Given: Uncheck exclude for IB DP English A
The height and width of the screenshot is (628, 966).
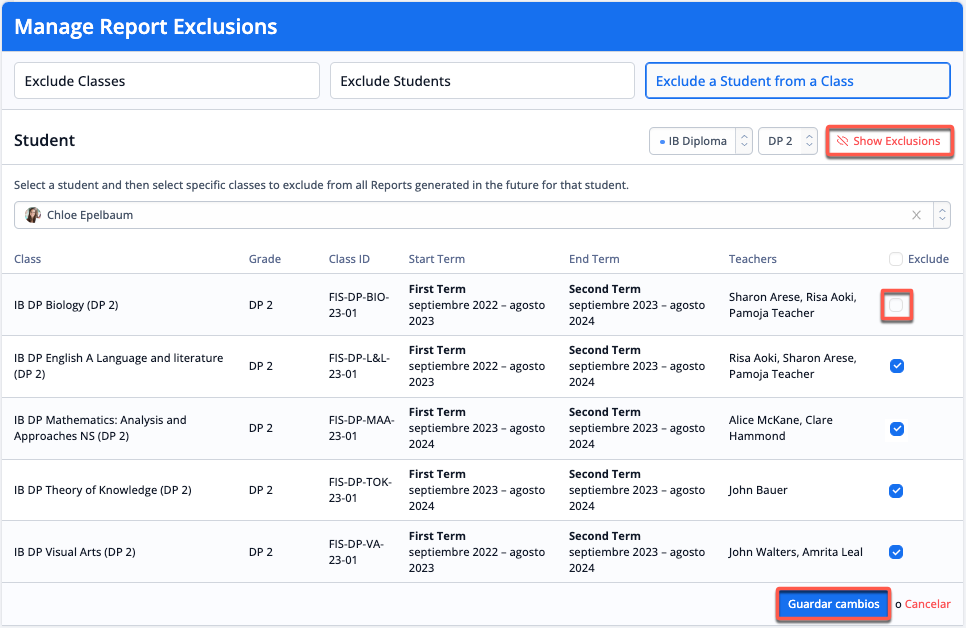Looking at the screenshot, I should (x=897, y=366).
